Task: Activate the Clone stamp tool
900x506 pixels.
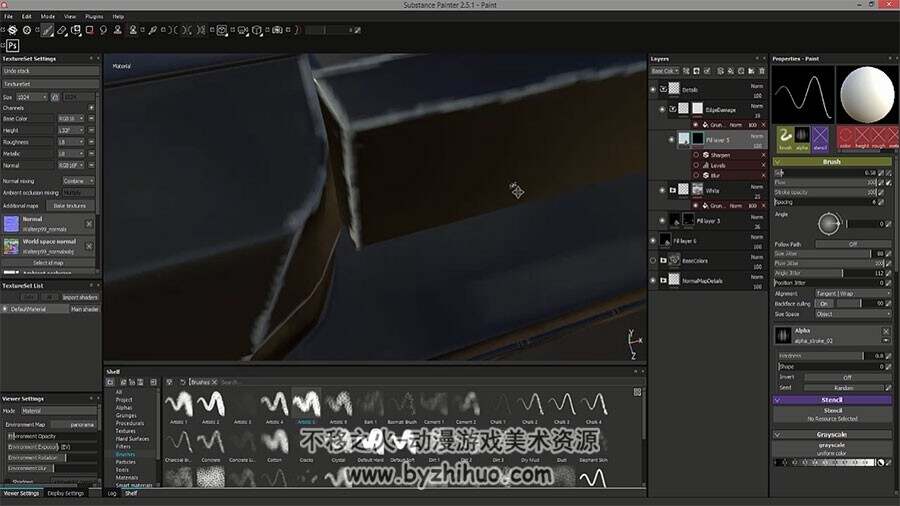Action: (118, 30)
